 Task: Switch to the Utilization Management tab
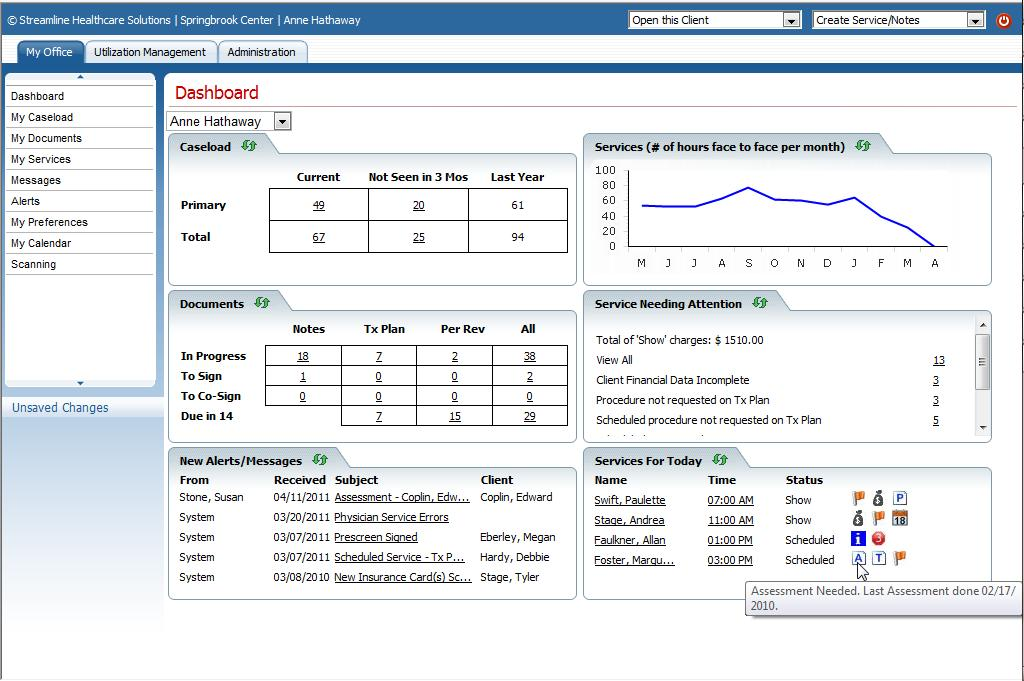(x=150, y=52)
